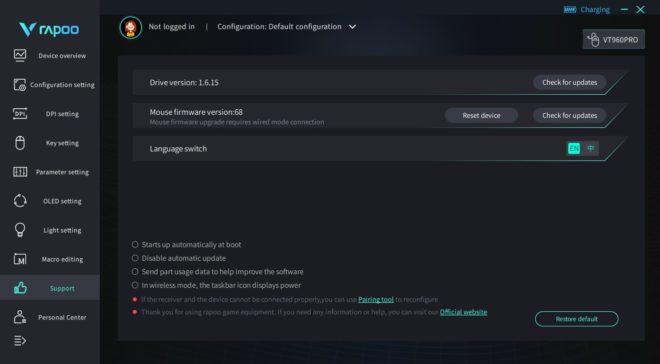Select the OLED setting icon
The width and height of the screenshot is (660, 364).
tap(20, 201)
